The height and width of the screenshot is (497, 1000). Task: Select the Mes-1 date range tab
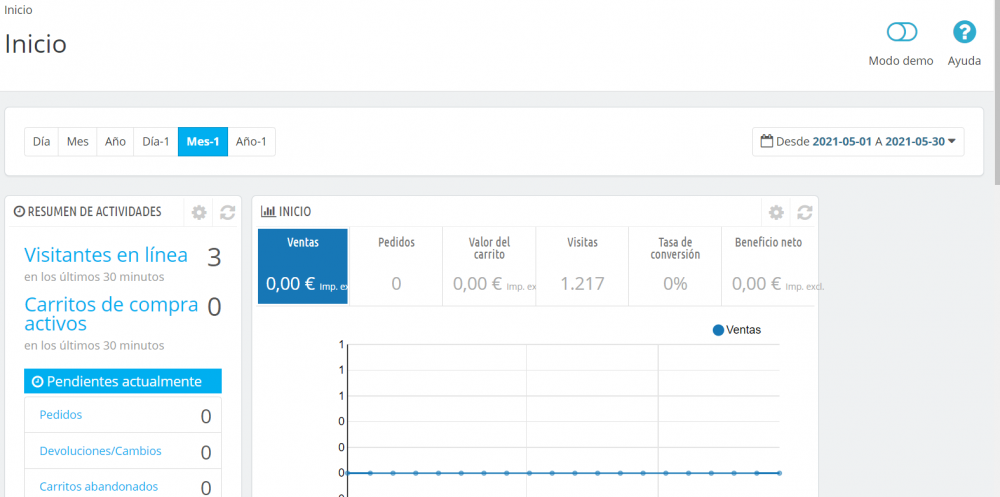point(203,142)
